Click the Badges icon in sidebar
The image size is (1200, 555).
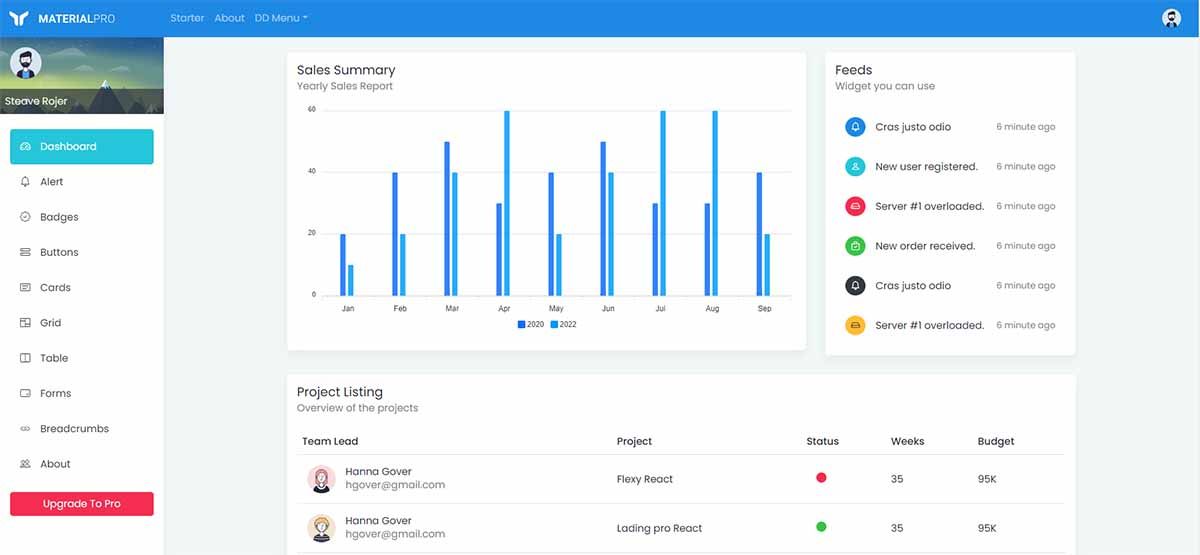click(25, 217)
